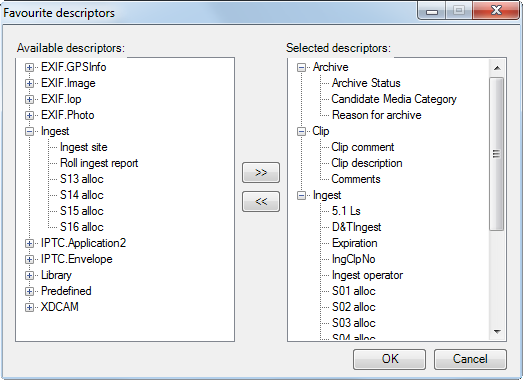The image size is (523, 380).
Task: Select 'Reason for archive' descriptor
Action: 377,115
